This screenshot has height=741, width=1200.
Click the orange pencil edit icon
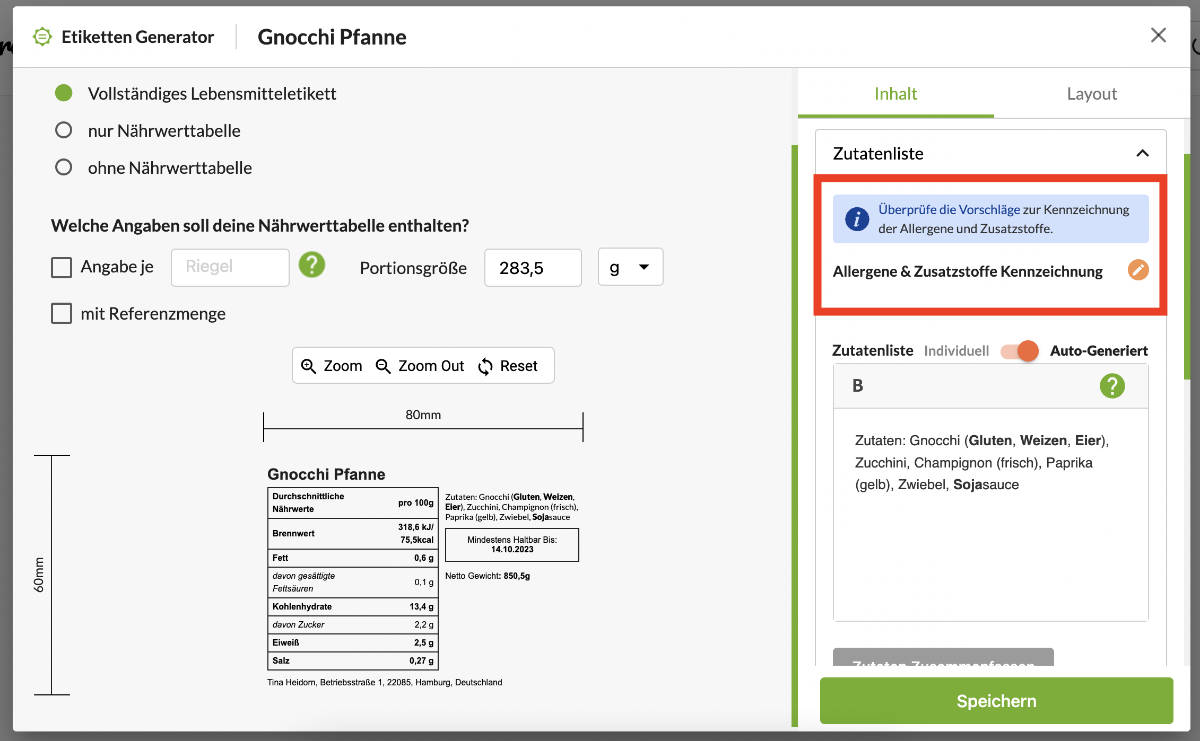[x=1138, y=270]
